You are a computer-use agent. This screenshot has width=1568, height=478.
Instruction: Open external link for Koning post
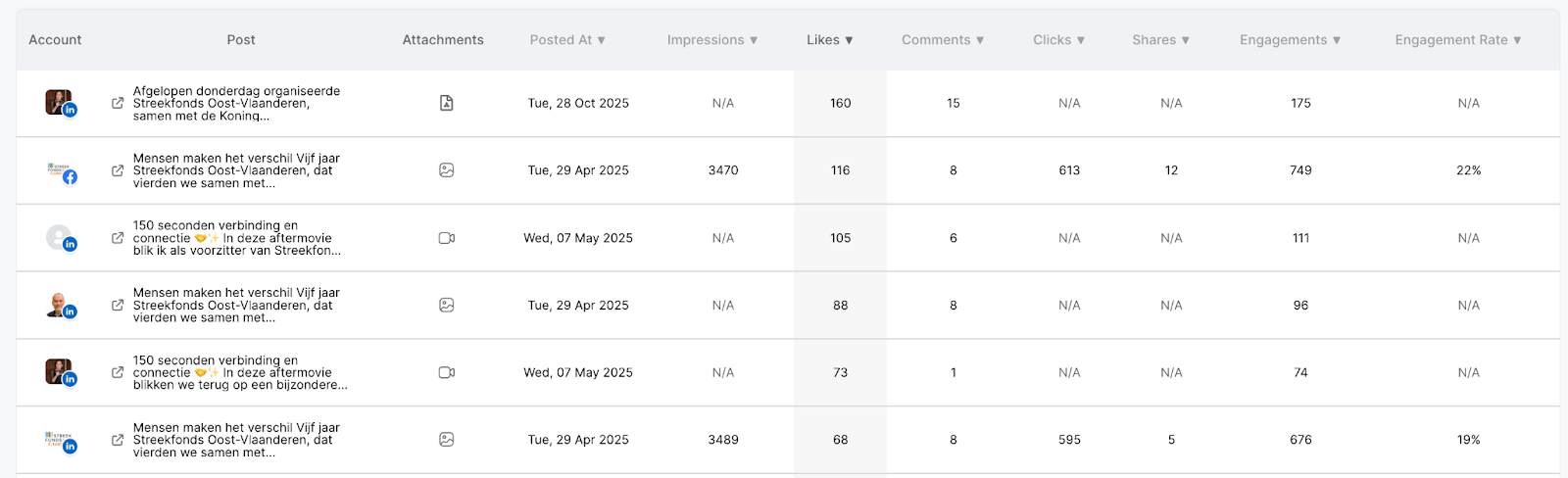tap(118, 103)
